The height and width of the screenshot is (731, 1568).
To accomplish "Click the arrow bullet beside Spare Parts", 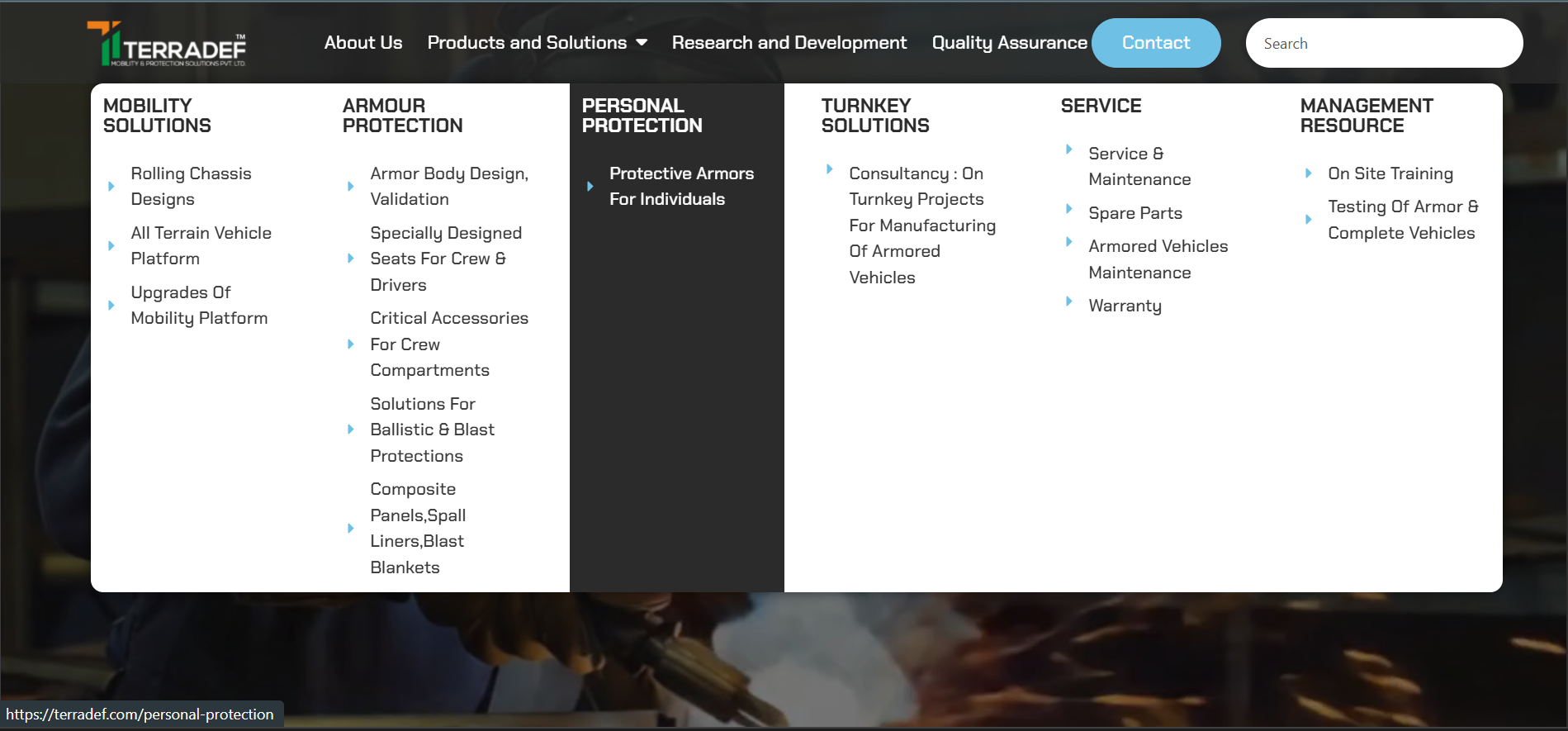I will coord(1069,209).
